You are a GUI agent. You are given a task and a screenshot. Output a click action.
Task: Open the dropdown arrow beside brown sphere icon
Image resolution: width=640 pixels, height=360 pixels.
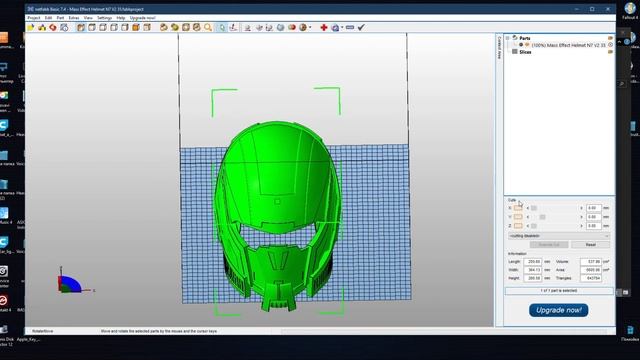(310, 27)
